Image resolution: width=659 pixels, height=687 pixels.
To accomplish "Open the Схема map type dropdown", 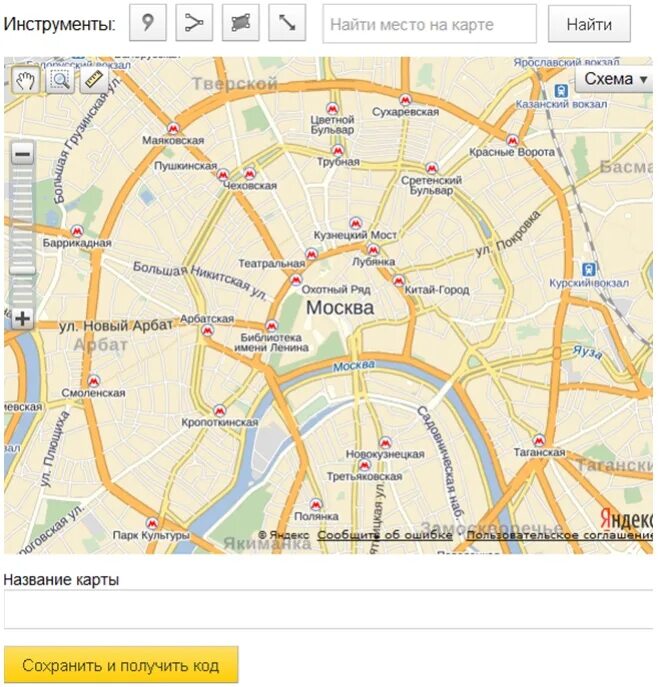I will 615,79.
